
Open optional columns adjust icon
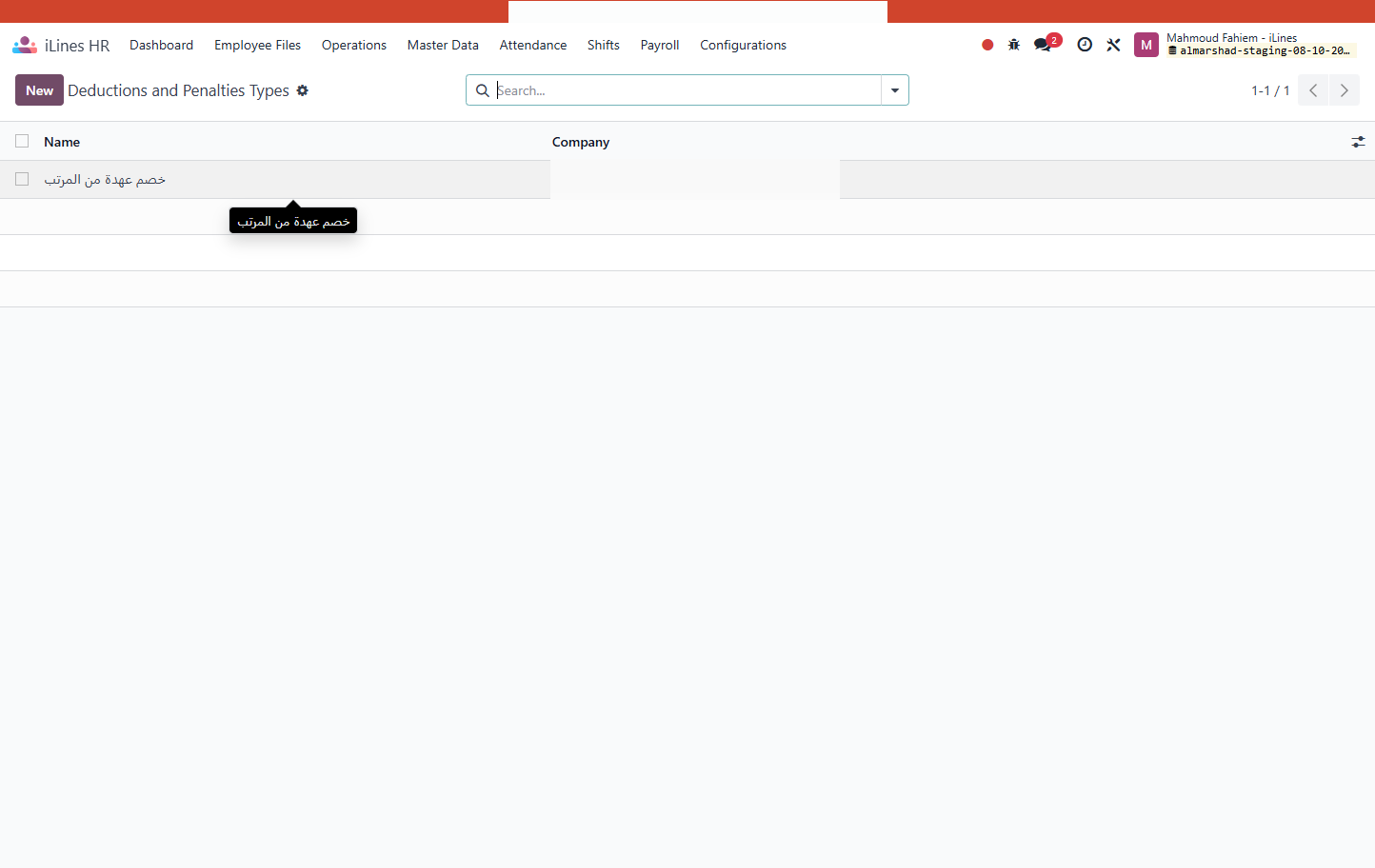point(1358,142)
